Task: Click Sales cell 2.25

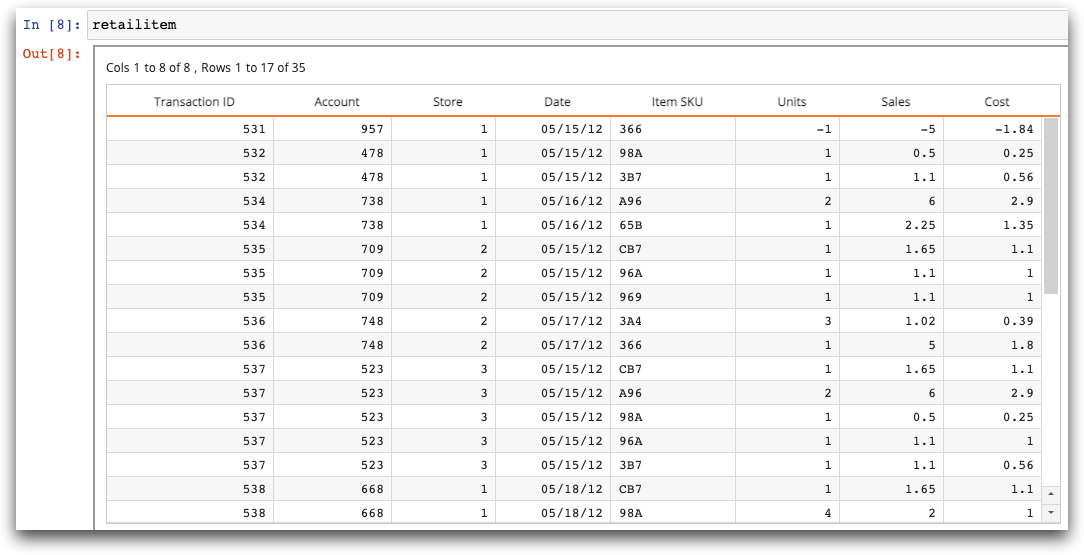Action: 892,225
